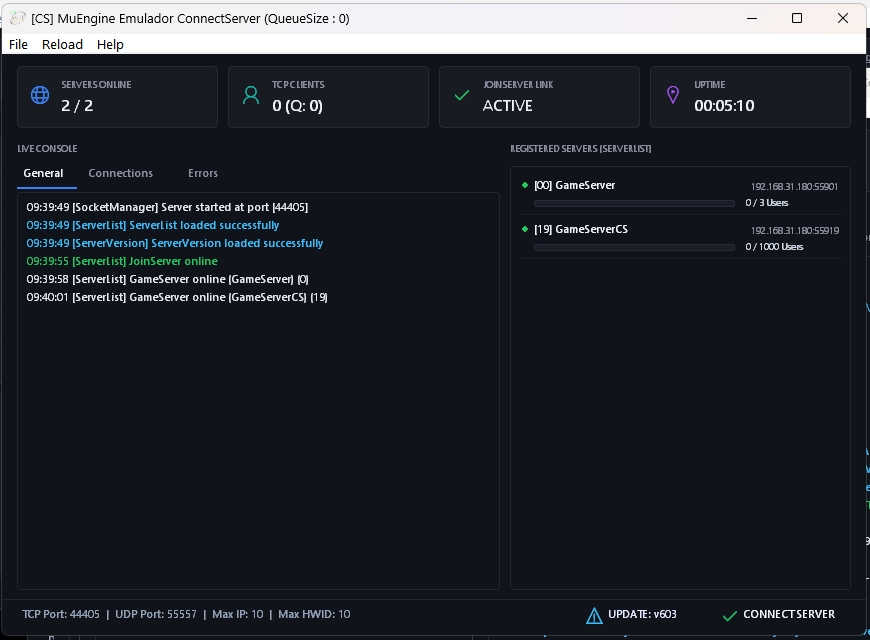Click the checkmark icon in JoinServer Link card

[462, 96]
